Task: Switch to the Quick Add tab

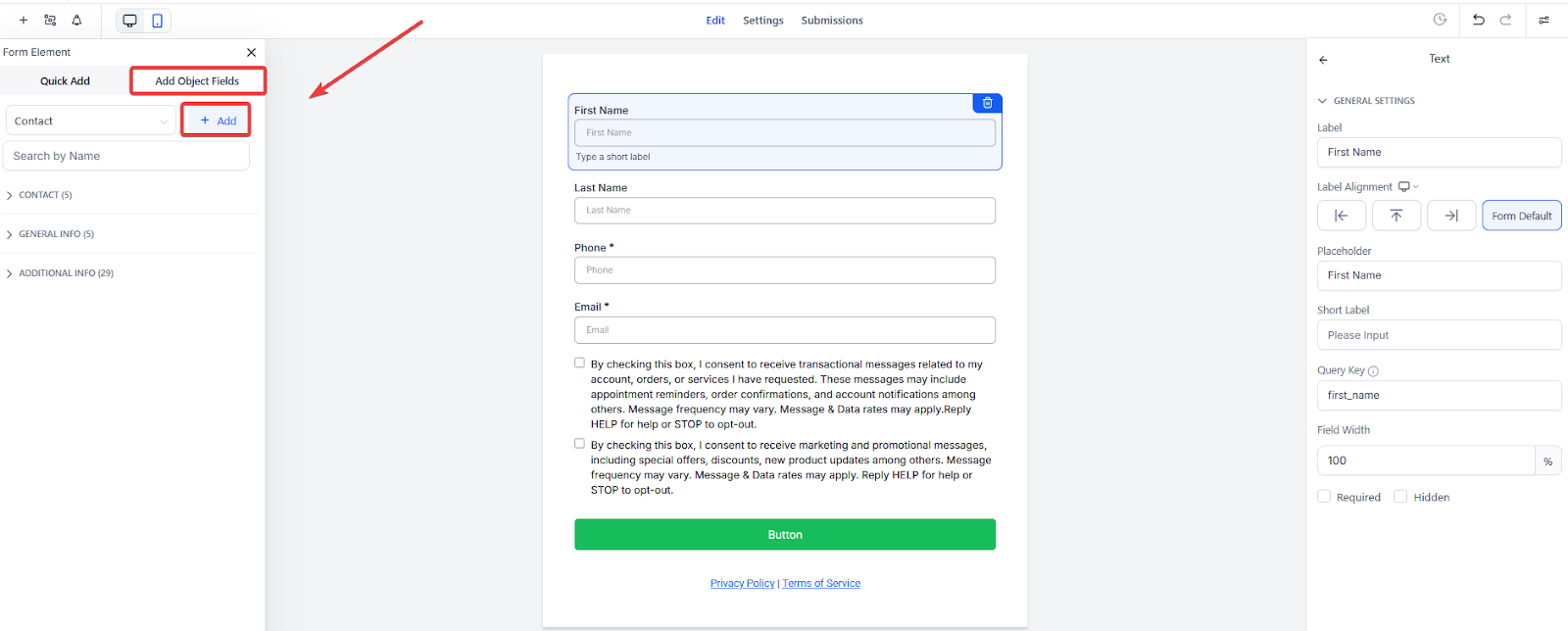Action: 65,81
